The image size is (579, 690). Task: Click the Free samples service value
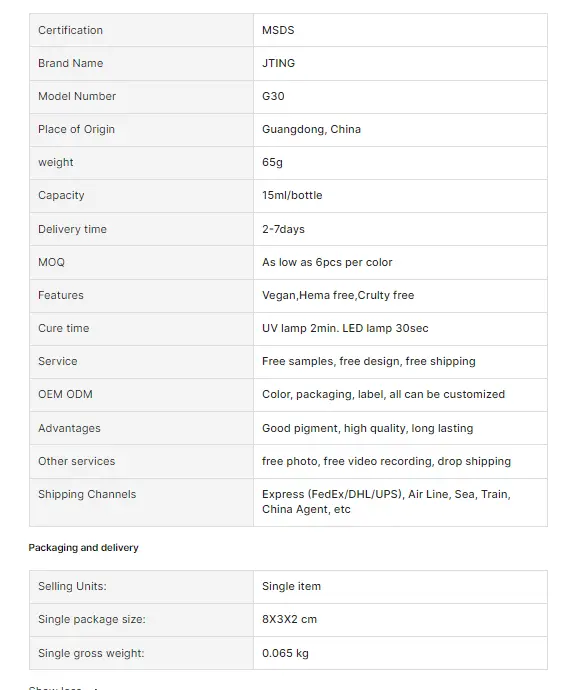(x=369, y=361)
